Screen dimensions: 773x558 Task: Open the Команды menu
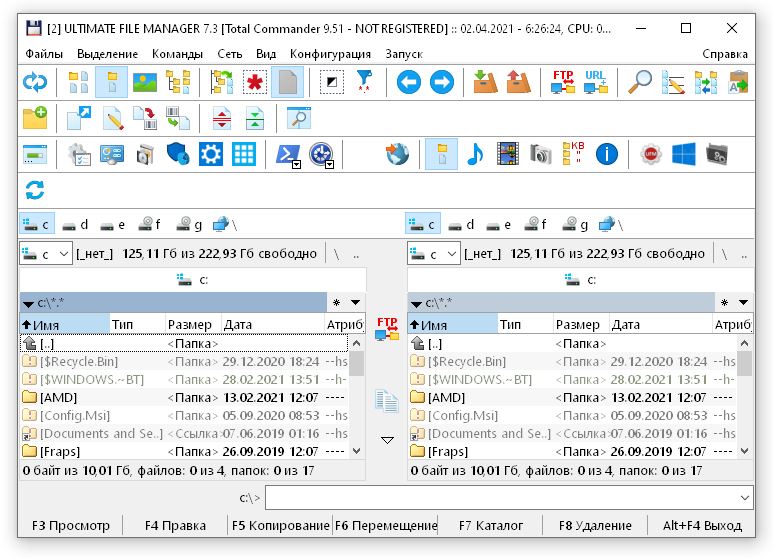[x=177, y=54]
